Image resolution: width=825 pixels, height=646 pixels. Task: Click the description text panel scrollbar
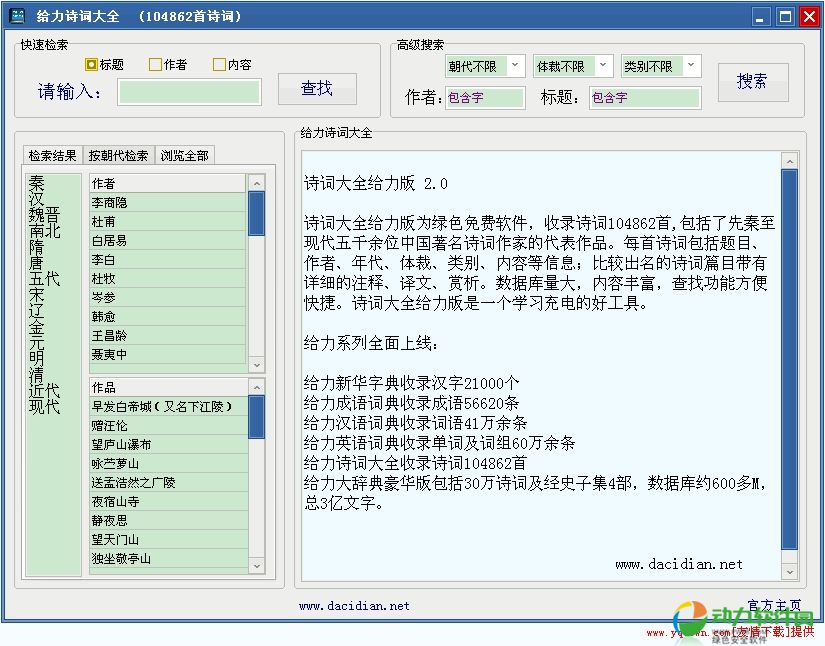coord(789,360)
